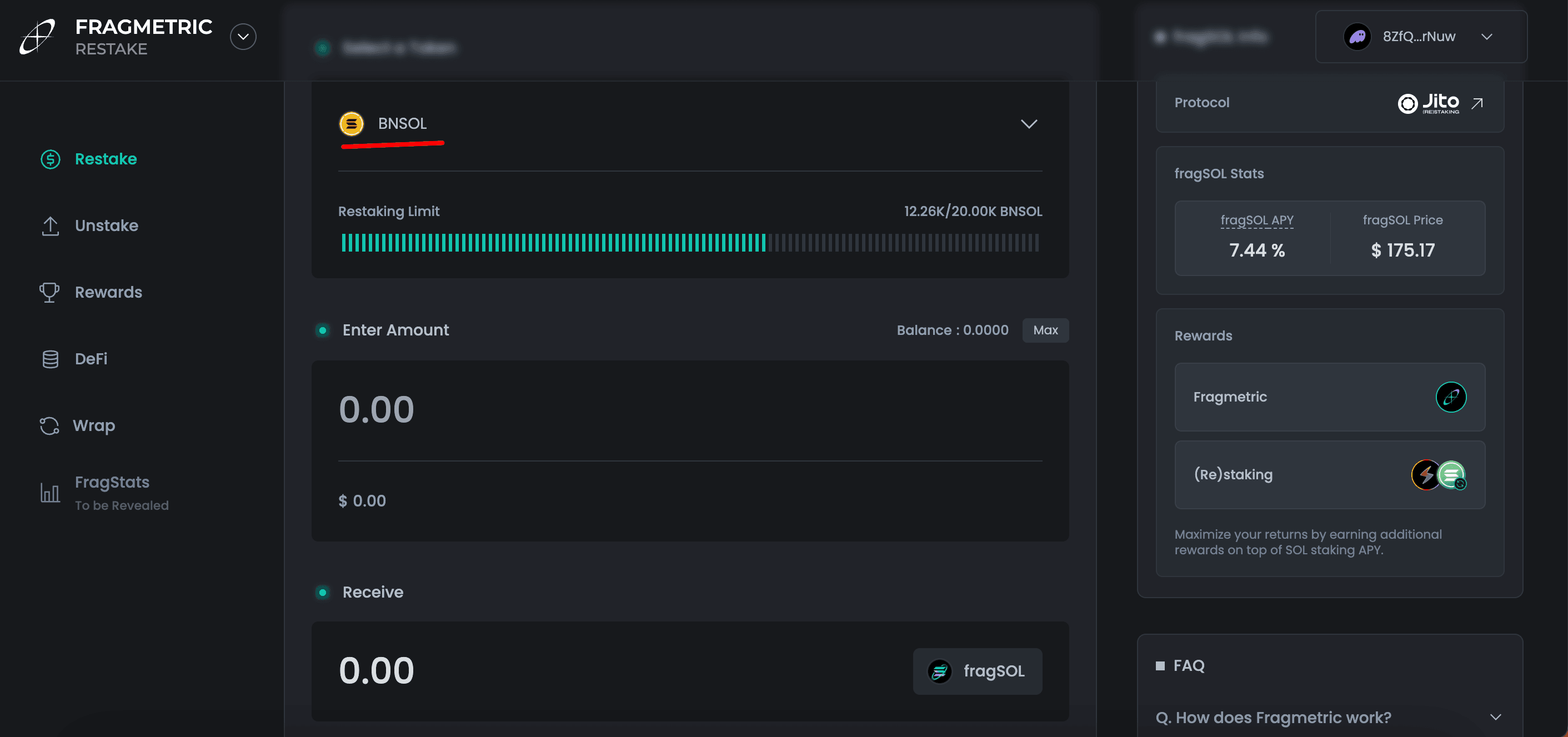
Task: Click the fragSOL Stats heading
Action: pos(1219,173)
